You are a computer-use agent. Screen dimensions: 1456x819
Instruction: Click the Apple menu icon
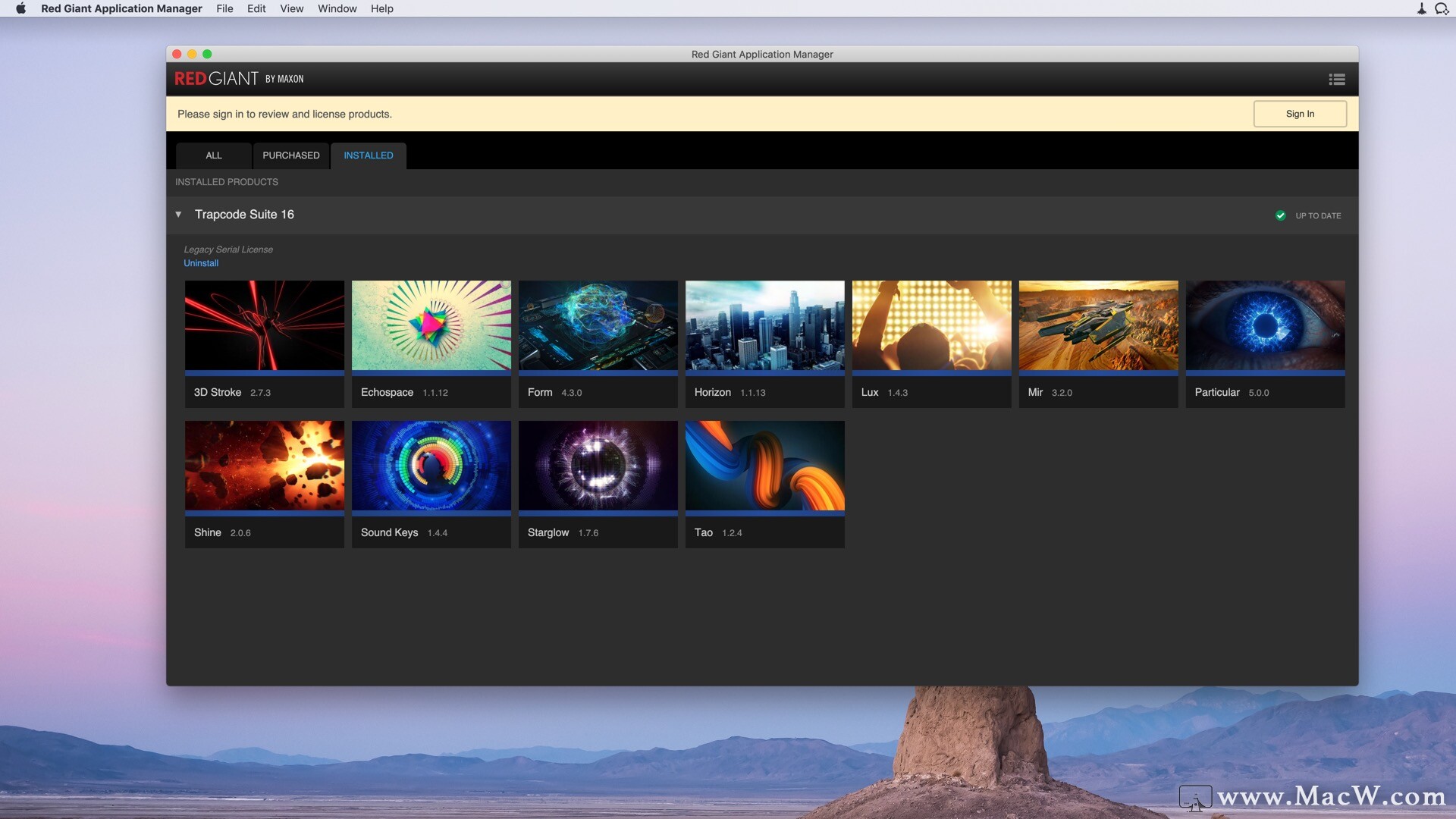(x=20, y=8)
